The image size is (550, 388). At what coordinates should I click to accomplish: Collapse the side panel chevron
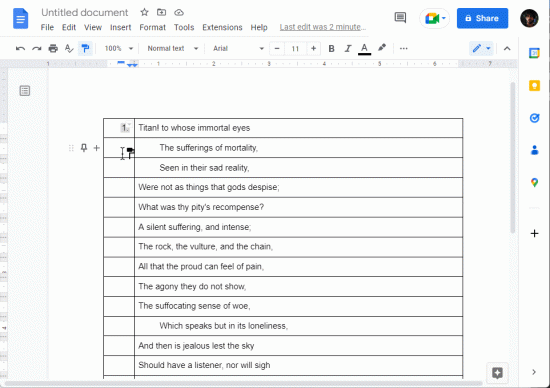(x=534, y=372)
